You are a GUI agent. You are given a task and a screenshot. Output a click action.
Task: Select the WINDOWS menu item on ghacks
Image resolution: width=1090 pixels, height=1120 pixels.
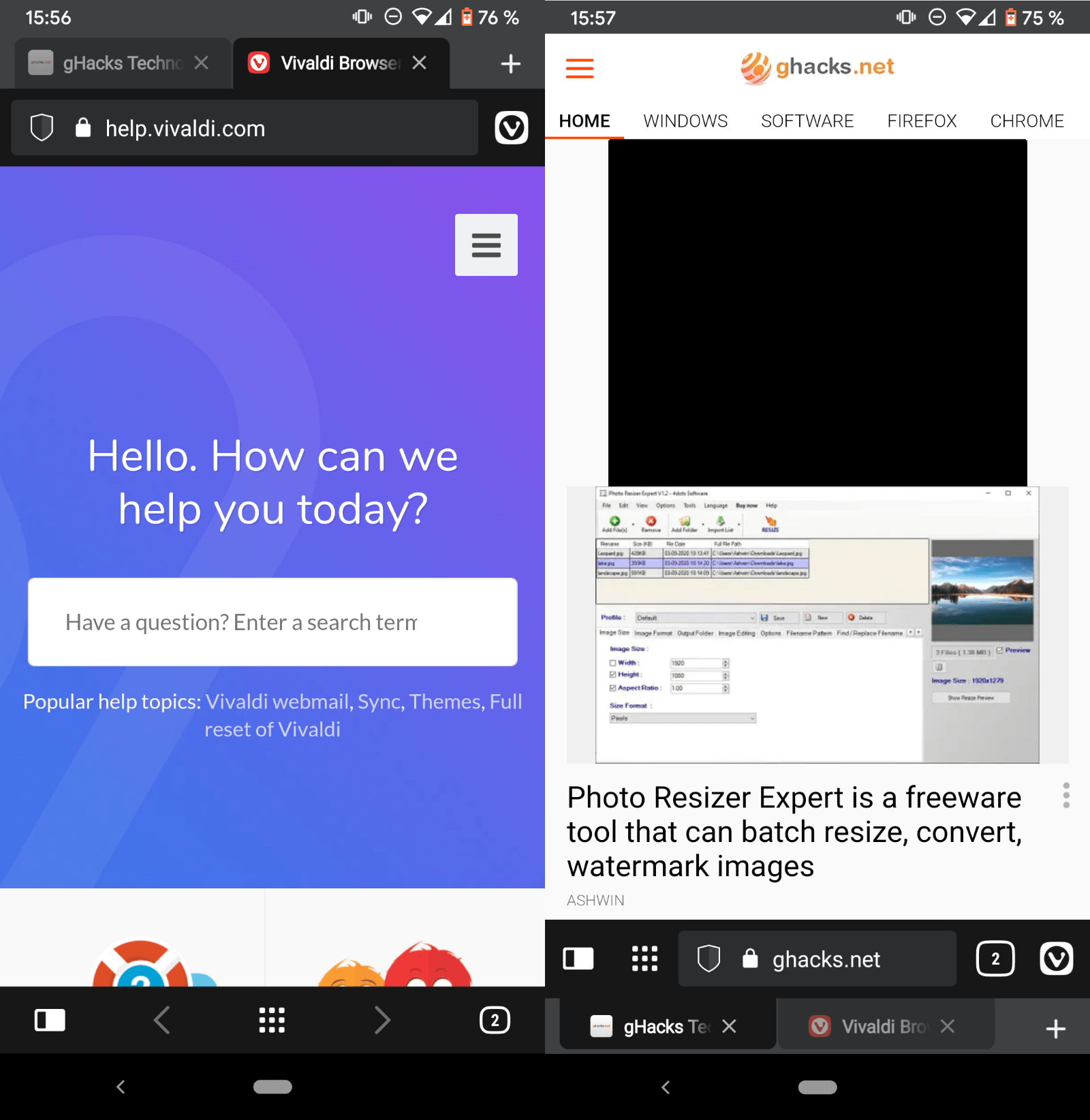(x=685, y=121)
